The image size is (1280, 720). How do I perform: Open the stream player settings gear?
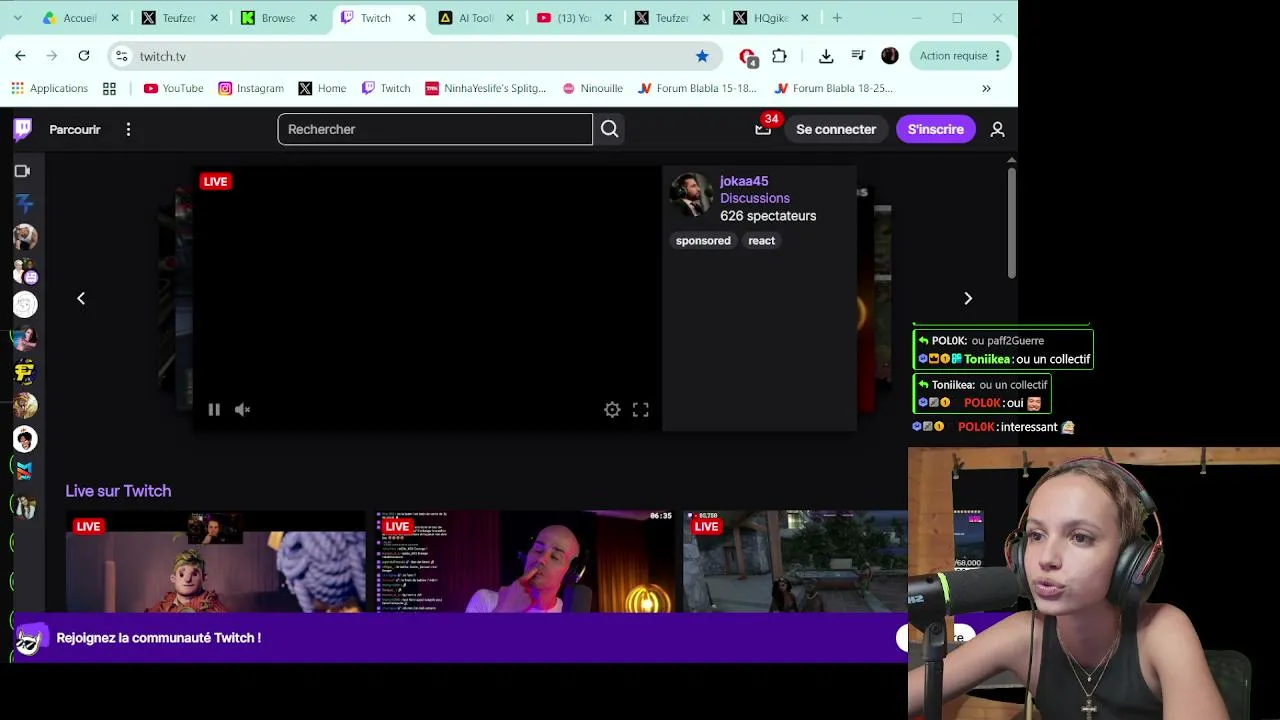tap(612, 409)
